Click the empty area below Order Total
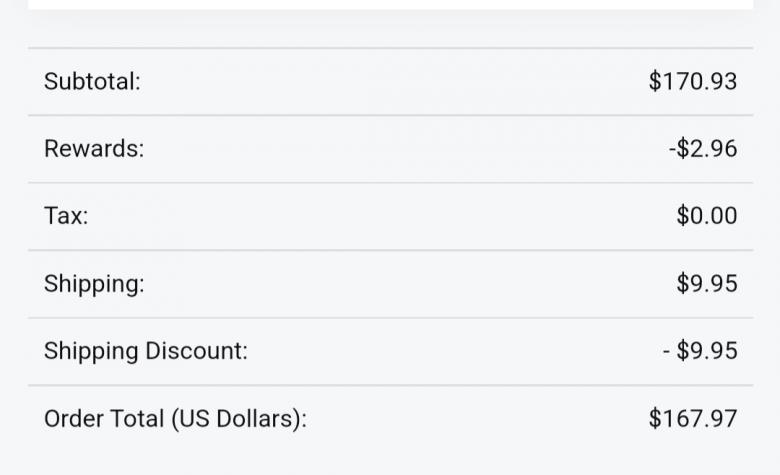 [390, 460]
